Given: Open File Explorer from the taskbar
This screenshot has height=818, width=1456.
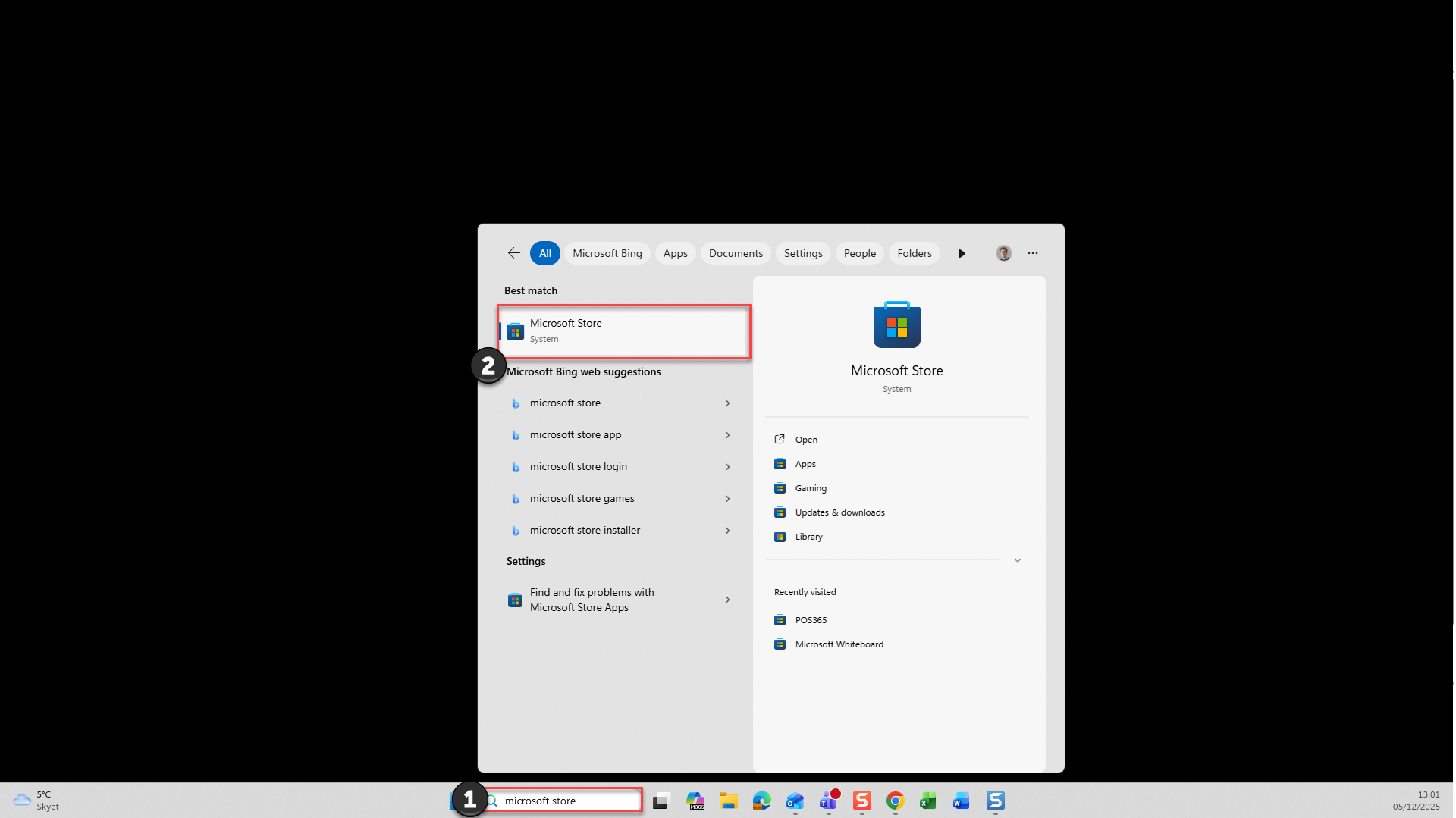Looking at the screenshot, I should point(729,801).
